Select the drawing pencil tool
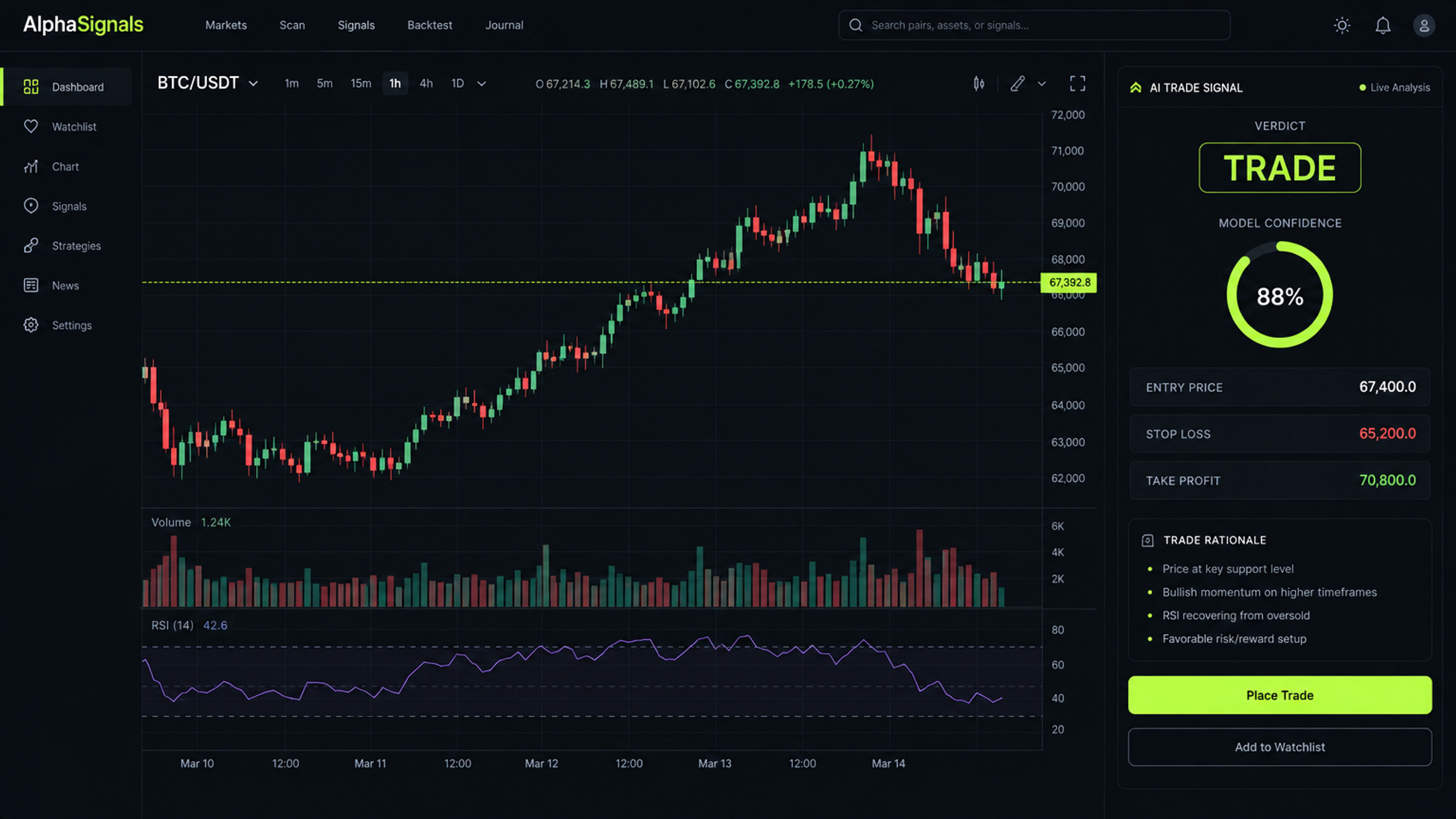The image size is (1456, 819). pyautogui.click(x=1017, y=84)
